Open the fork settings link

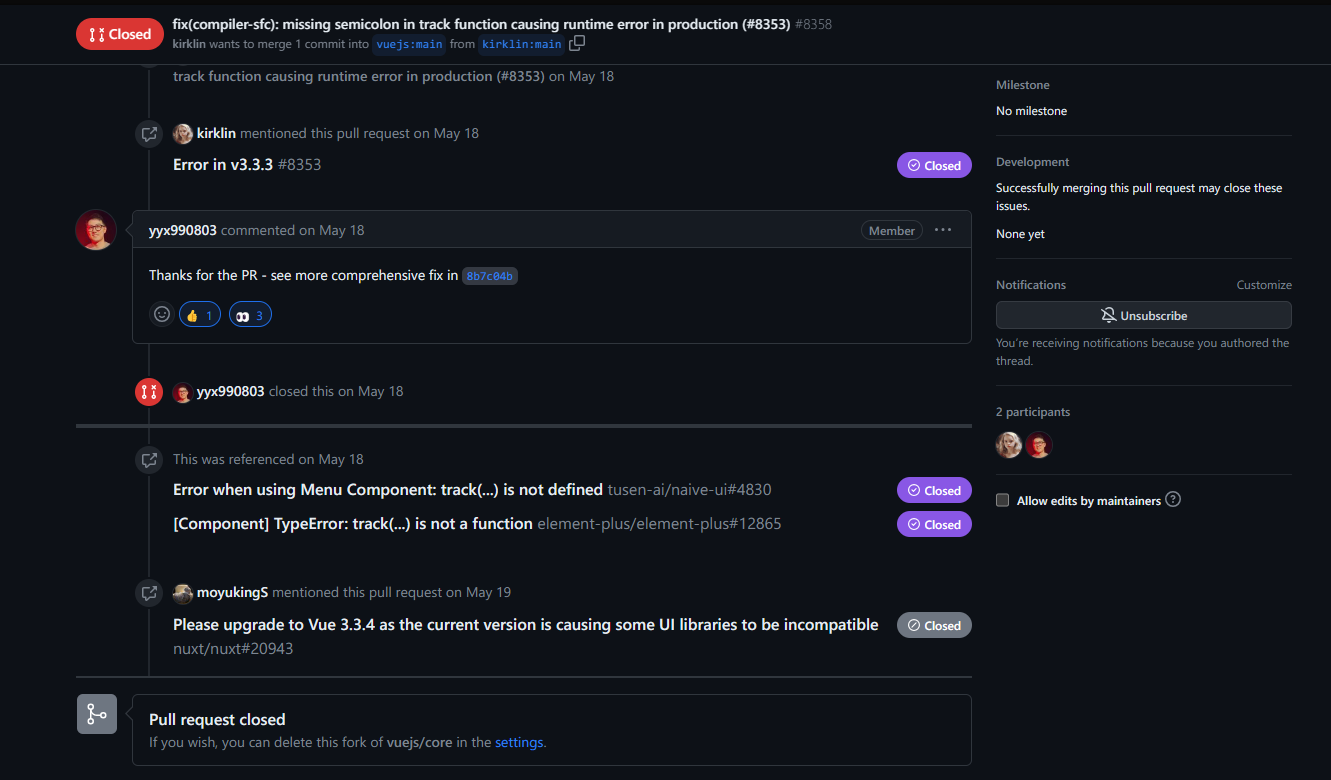click(x=519, y=742)
